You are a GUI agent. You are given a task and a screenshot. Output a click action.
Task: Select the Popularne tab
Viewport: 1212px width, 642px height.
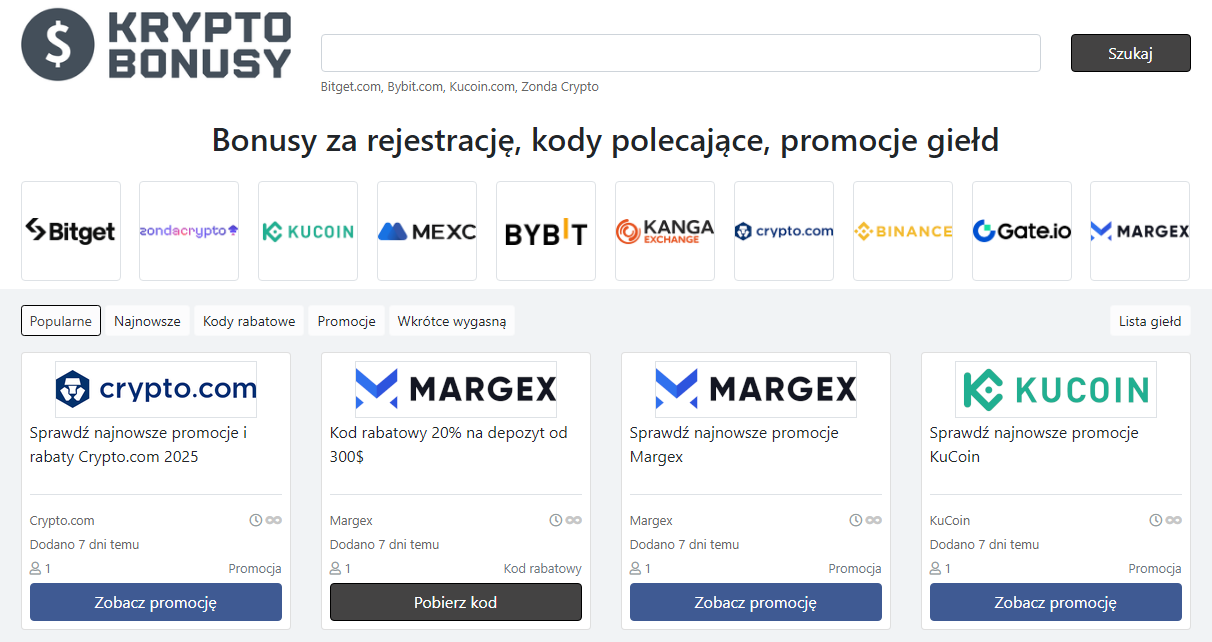tap(61, 321)
